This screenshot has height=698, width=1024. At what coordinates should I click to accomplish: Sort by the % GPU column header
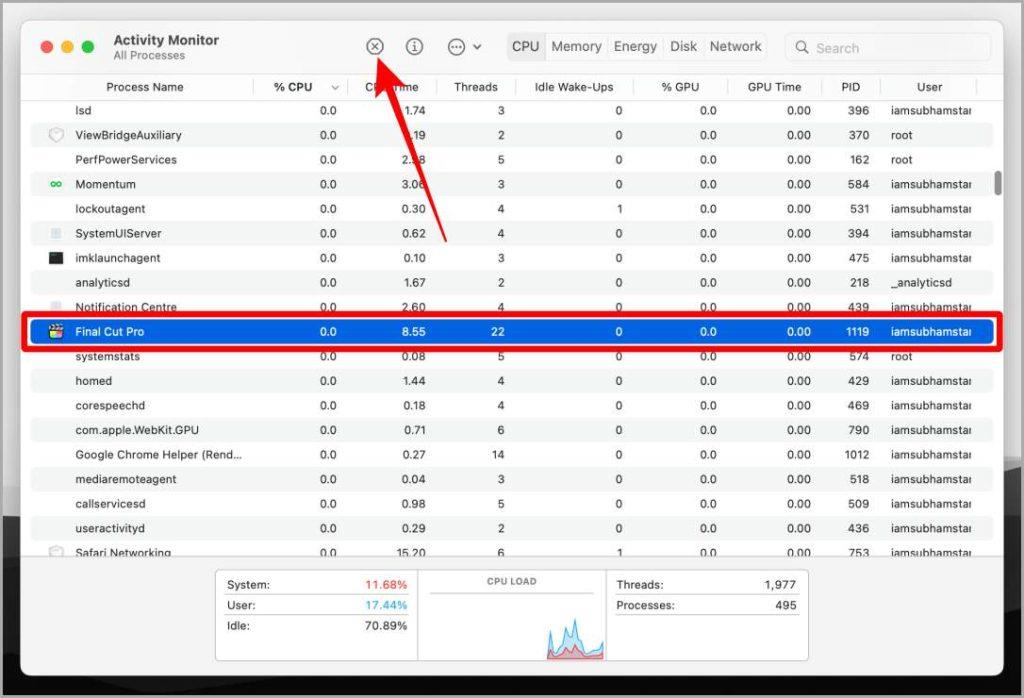(x=680, y=87)
